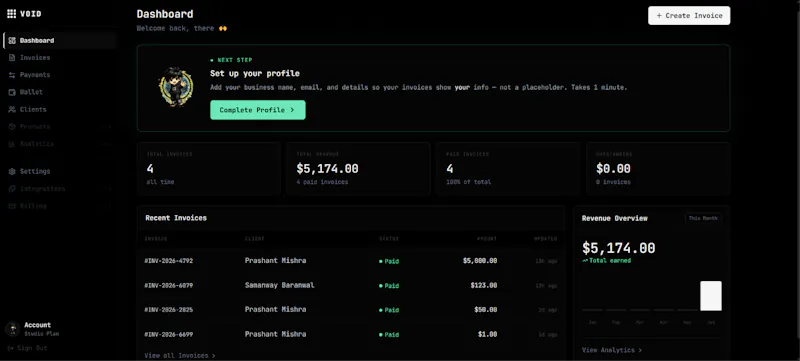Open the Wallet section label
The width and height of the screenshot is (800, 361).
32,92
